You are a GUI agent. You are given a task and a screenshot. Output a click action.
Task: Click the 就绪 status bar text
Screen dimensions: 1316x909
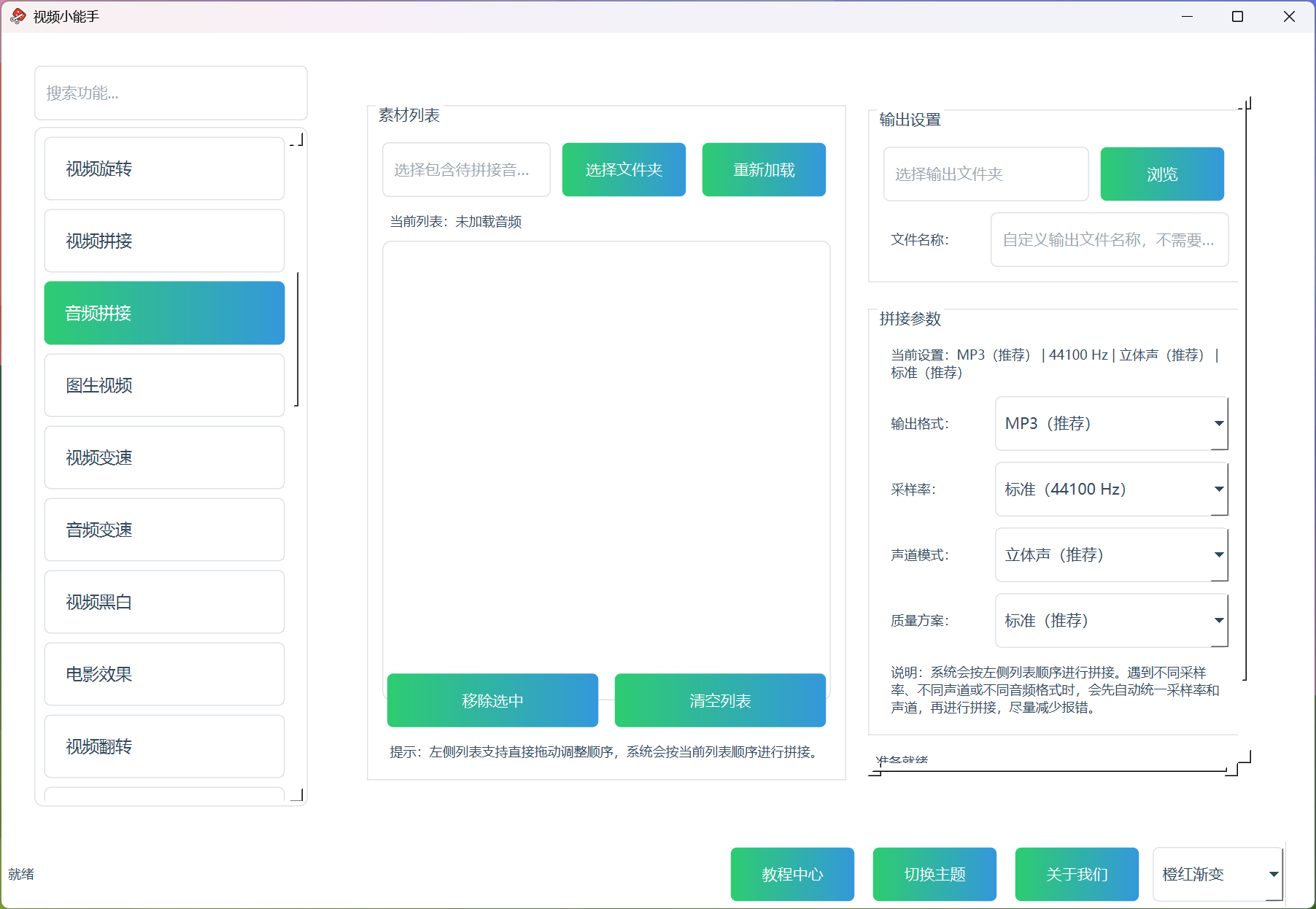coord(21,874)
